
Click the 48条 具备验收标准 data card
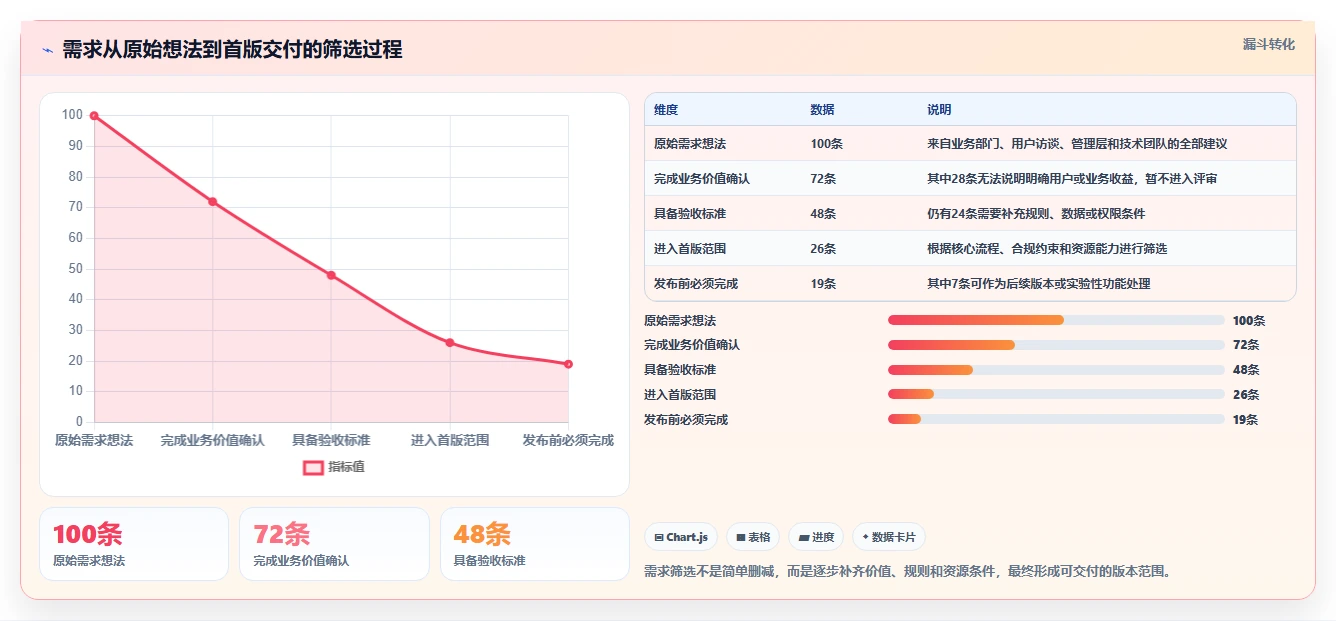(x=535, y=544)
